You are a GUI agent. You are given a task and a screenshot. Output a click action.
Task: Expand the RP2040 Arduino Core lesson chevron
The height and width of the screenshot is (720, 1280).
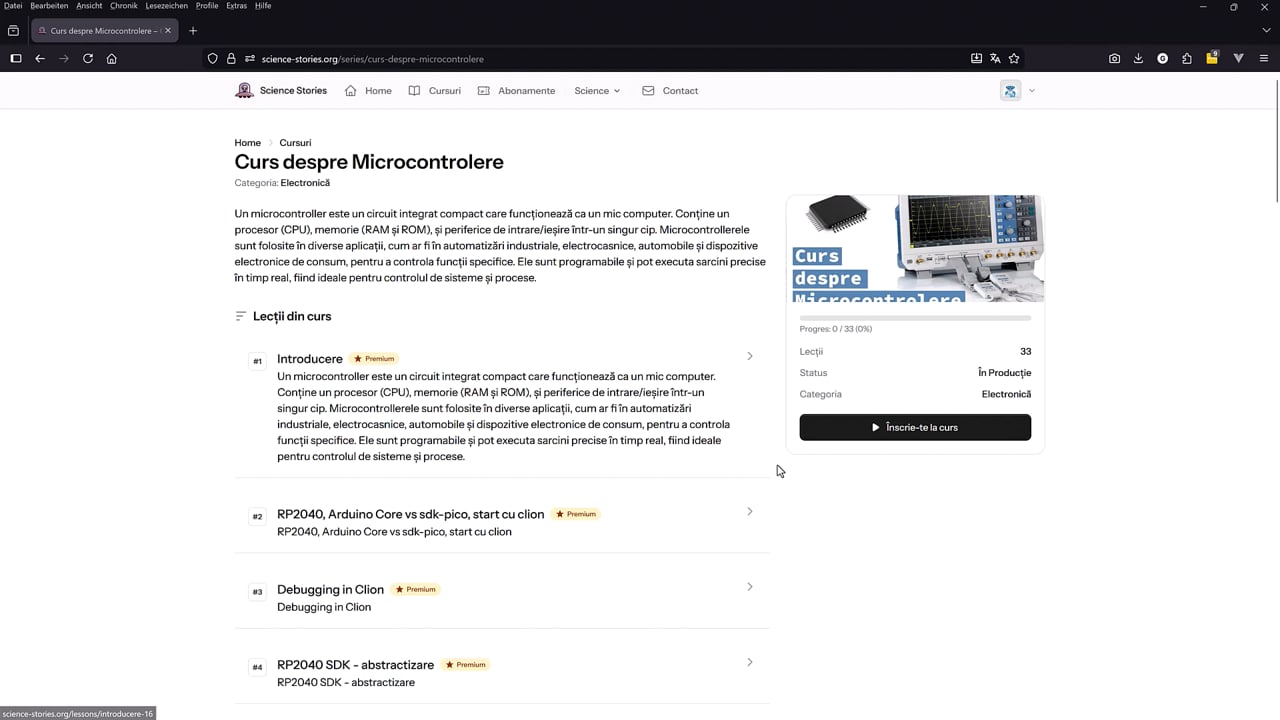[x=750, y=512]
